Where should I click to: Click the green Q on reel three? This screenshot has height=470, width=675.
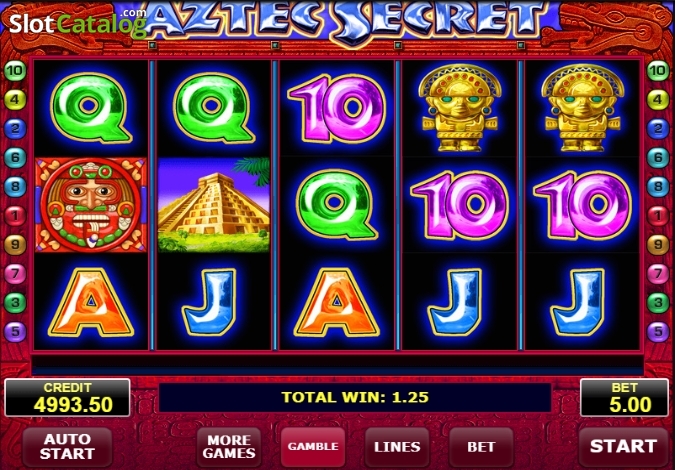point(336,205)
